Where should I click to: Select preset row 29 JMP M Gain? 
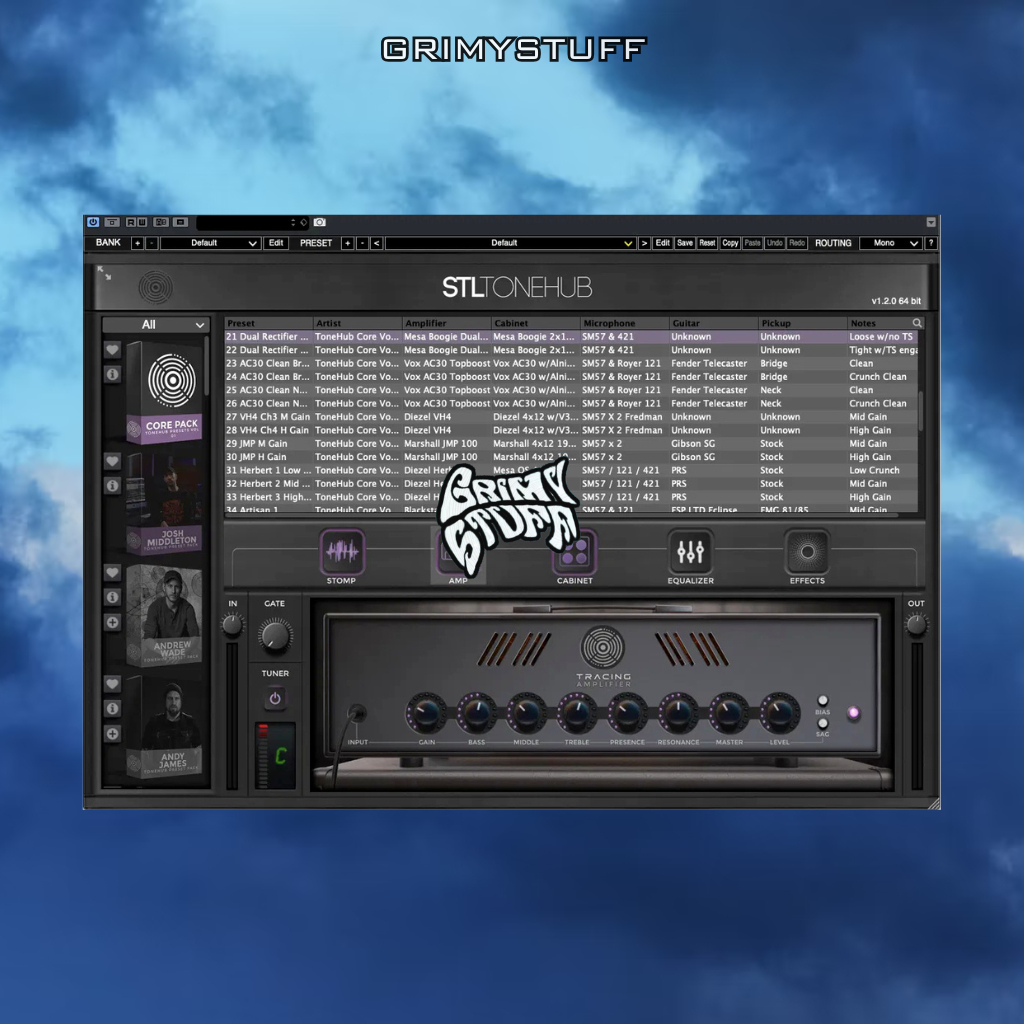click(571, 443)
